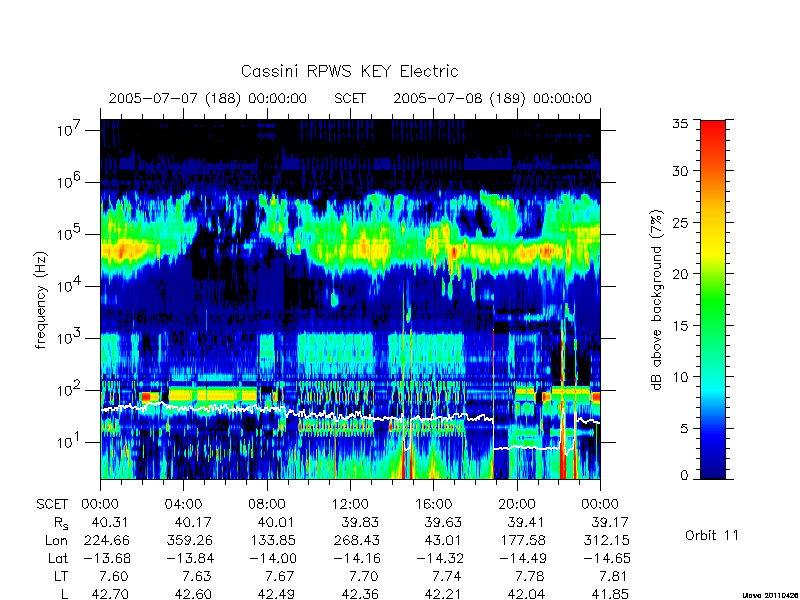Click the Lat value -14.00
The width and height of the screenshot is (800, 600).
click(272, 558)
